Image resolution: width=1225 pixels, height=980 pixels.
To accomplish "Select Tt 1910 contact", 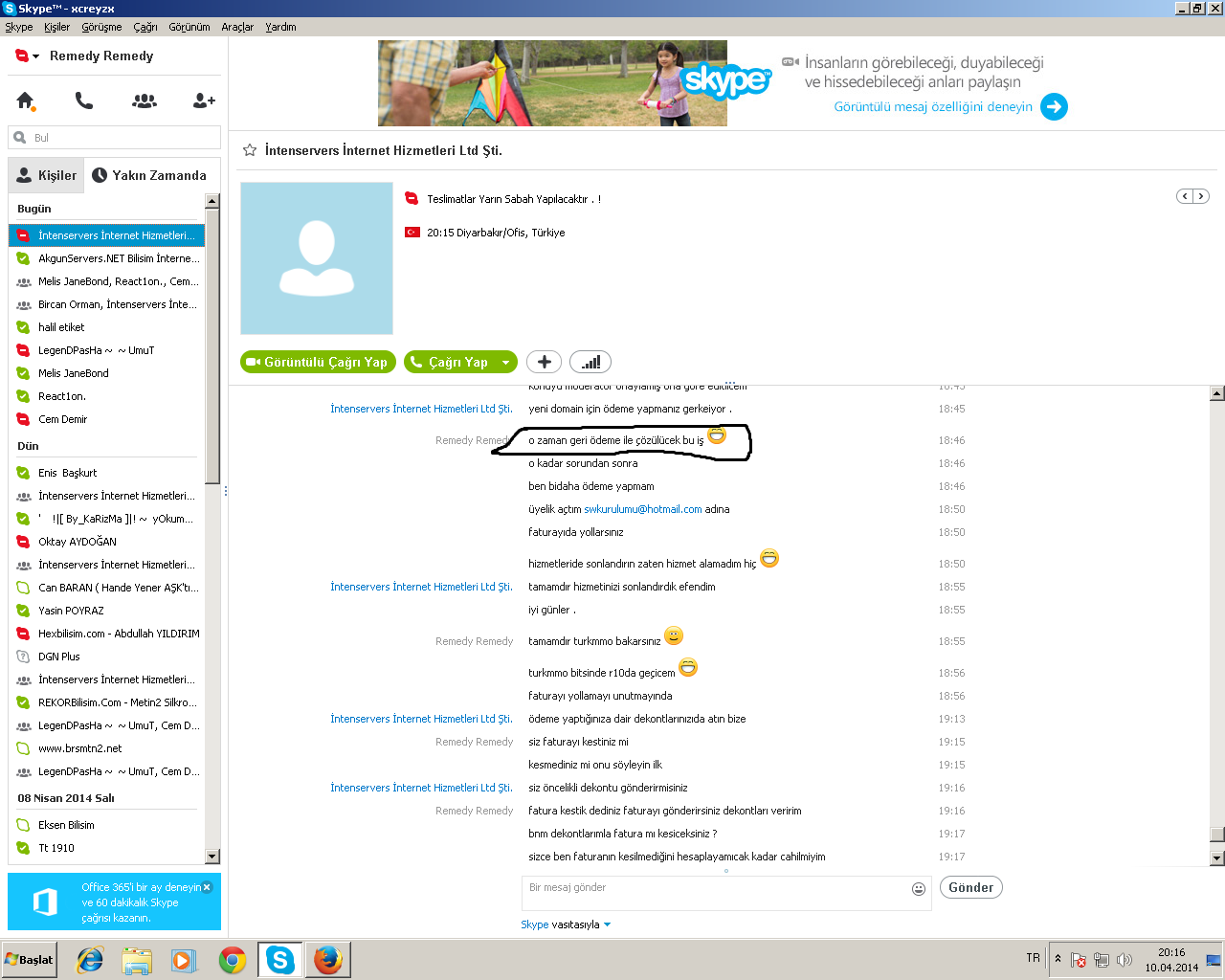I will coord(107,848).
